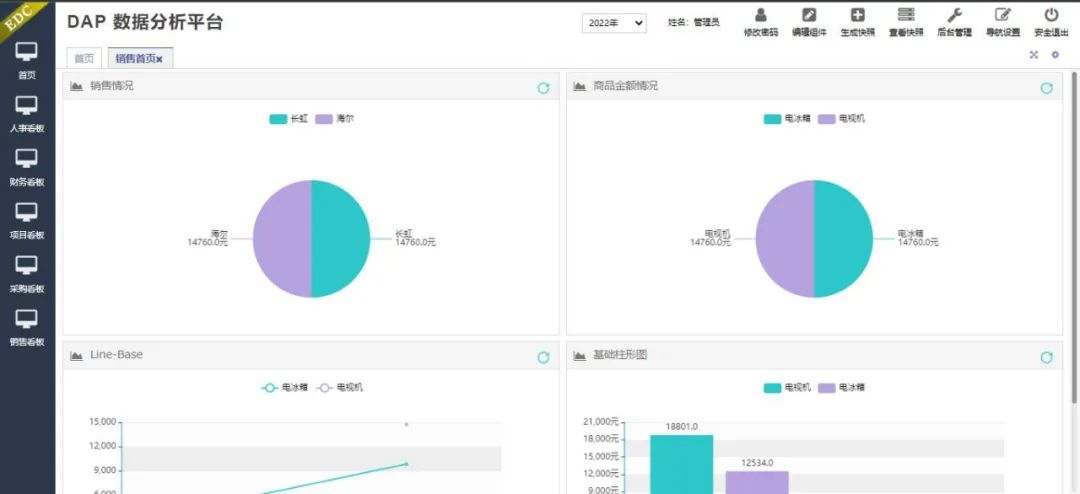Click the 12534.0 purple bar
Image resolution: width=1080 pixels, height=494 pixels.
[757, 482]
